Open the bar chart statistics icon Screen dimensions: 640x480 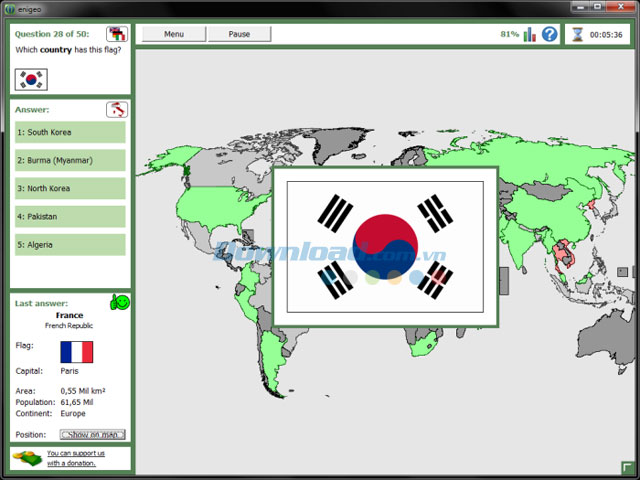coord(530,34)
